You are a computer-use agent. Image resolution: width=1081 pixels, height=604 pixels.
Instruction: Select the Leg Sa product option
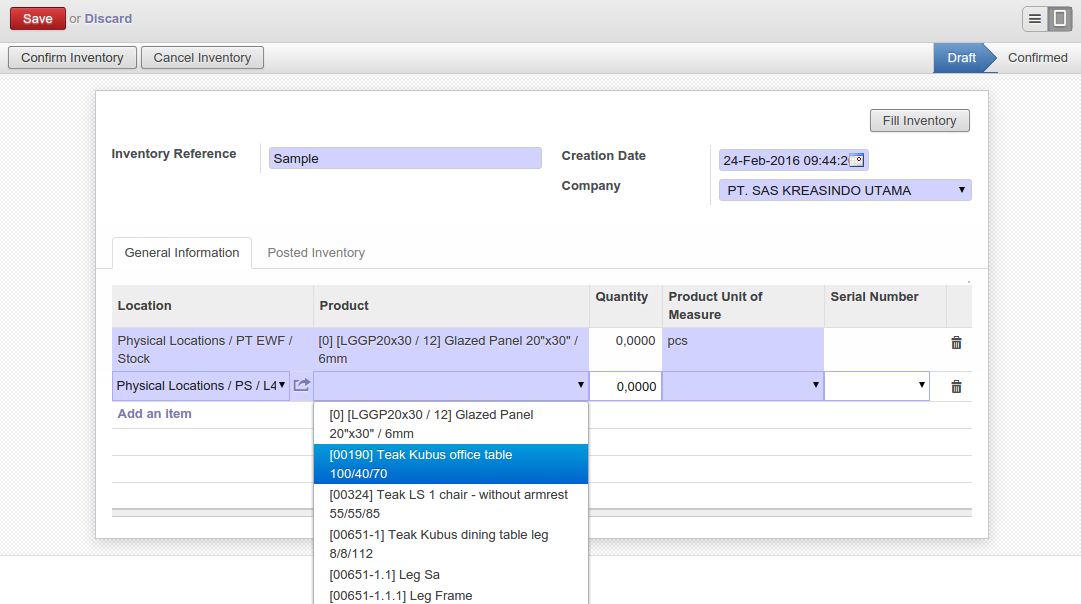[x=451, y=574]
